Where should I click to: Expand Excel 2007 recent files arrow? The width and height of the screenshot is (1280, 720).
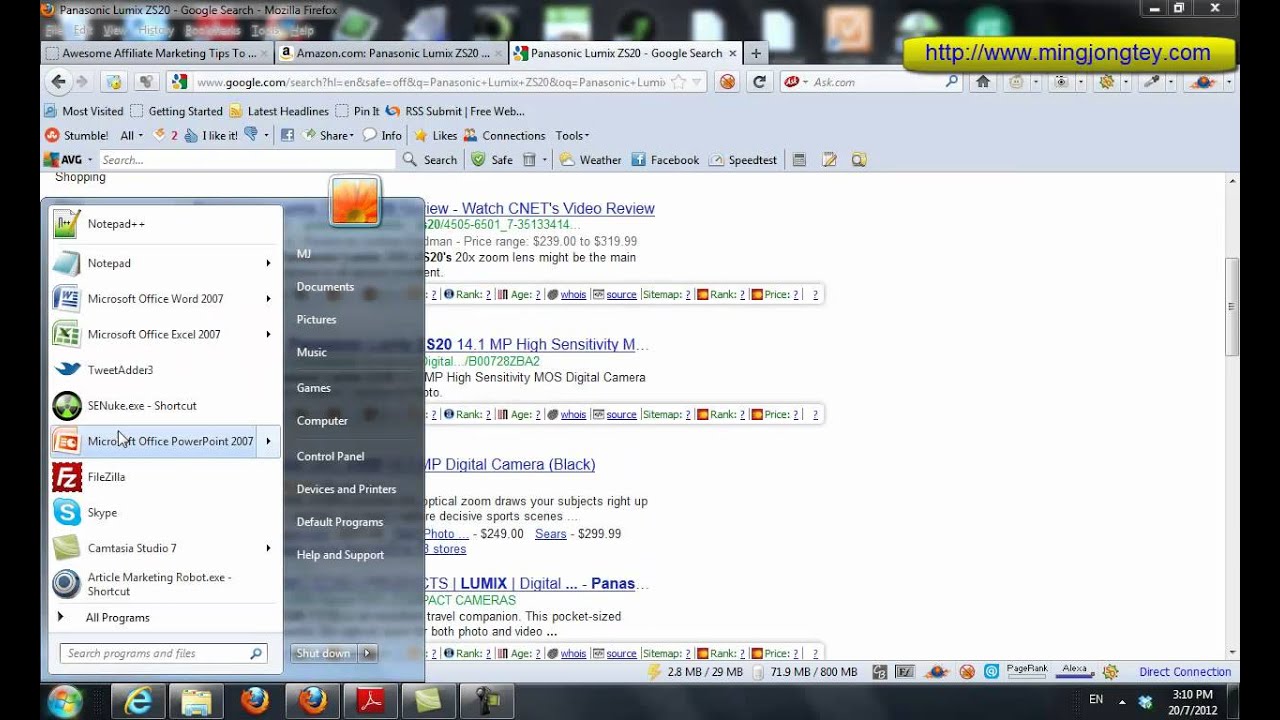point(268,335)
